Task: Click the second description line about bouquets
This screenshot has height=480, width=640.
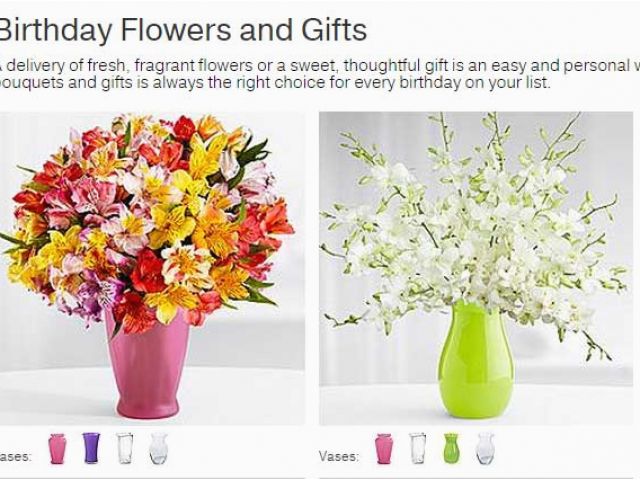Action: pyautogui.click(x=275, y=82)
